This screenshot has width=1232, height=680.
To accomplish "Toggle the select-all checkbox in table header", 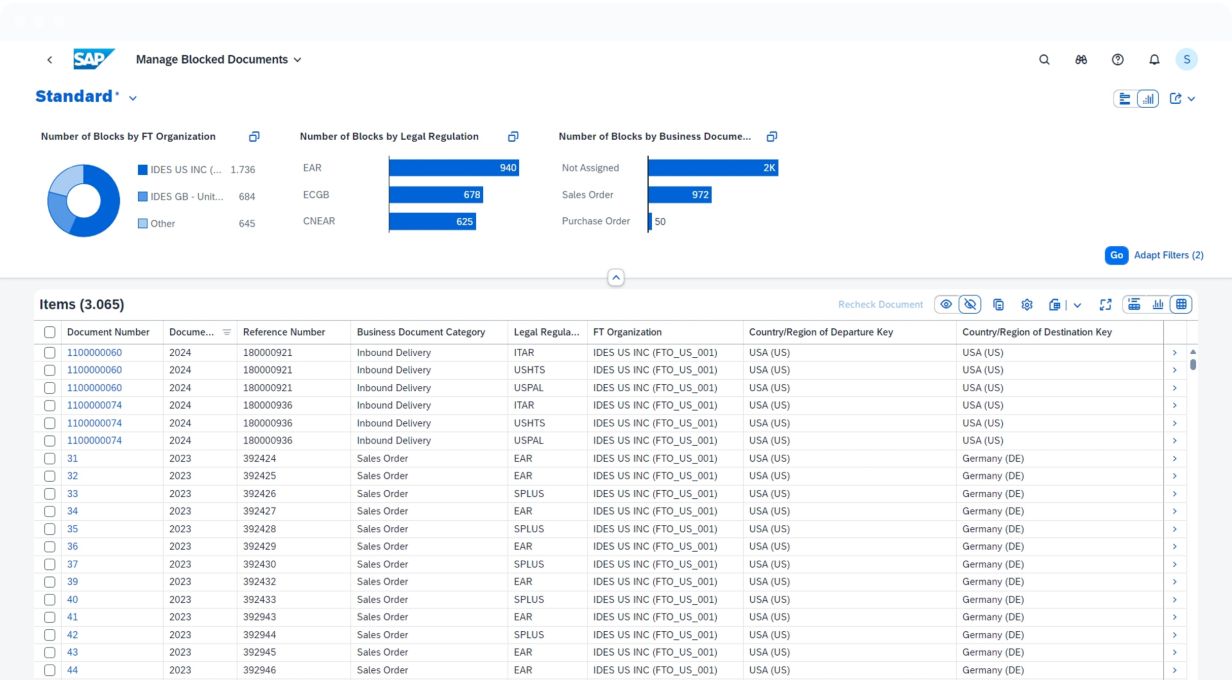I will pos(50,332).
